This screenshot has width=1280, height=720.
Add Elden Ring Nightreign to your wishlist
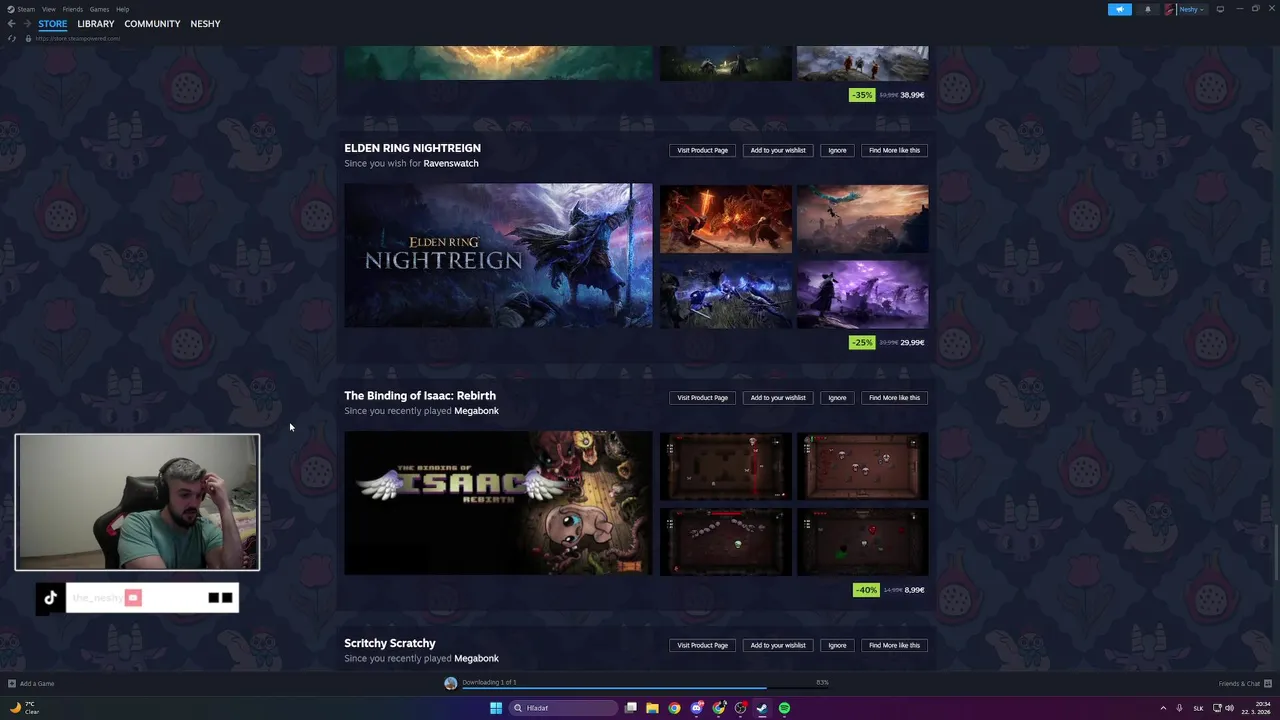778,150
